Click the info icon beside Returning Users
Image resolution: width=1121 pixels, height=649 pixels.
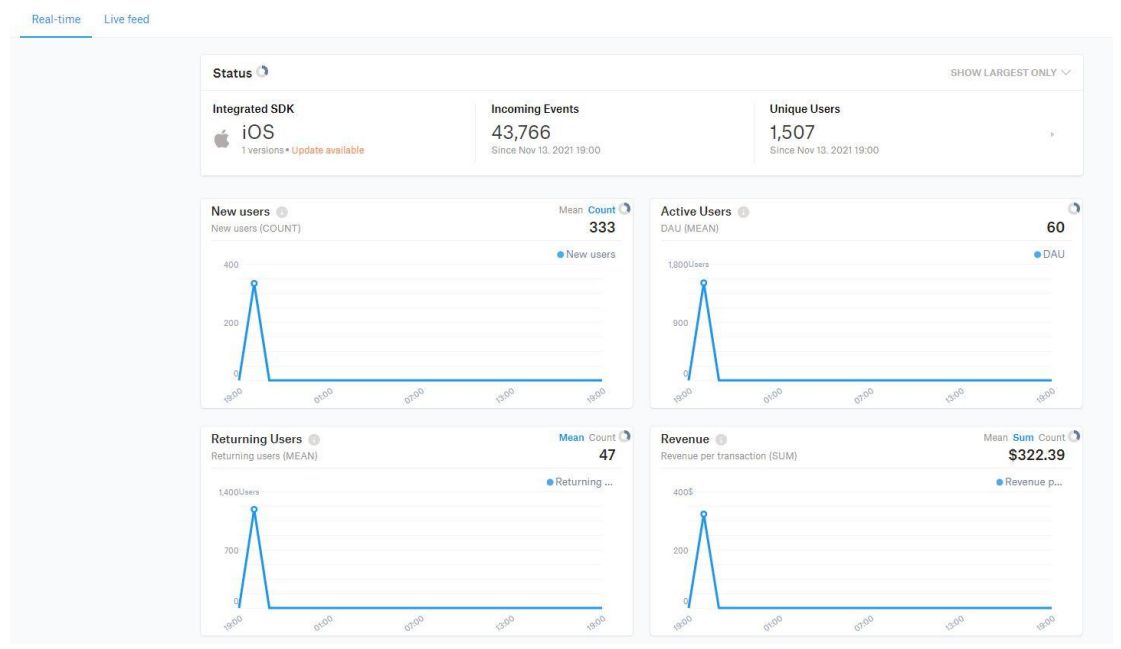tap(314, 440)
